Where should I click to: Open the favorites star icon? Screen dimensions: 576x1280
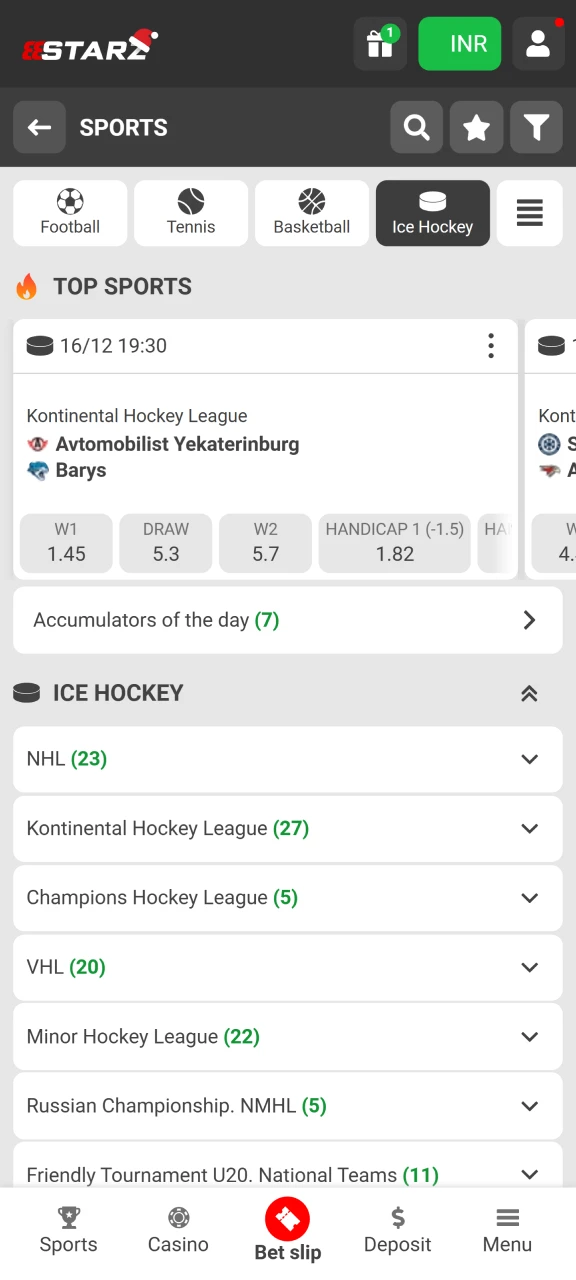476,127
